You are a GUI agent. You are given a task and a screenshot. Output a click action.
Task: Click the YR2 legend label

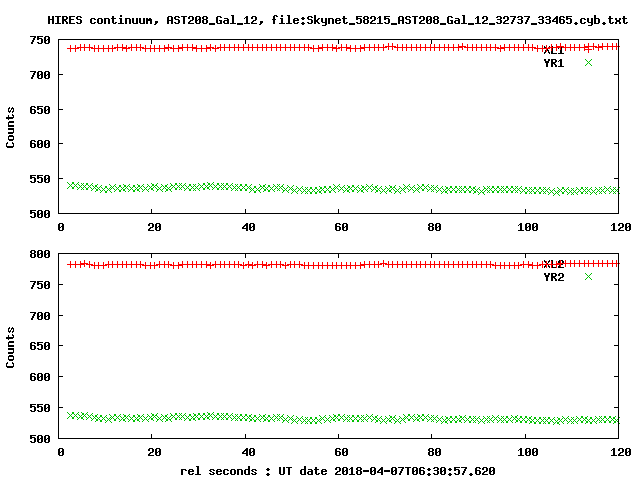click(x=553, y=278)
